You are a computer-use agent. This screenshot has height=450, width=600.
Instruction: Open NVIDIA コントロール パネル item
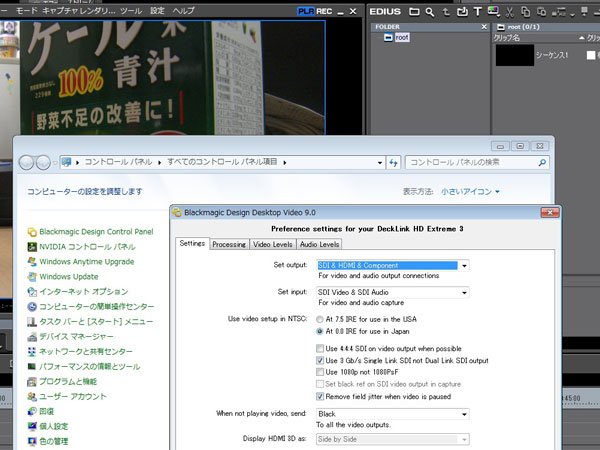82,247
